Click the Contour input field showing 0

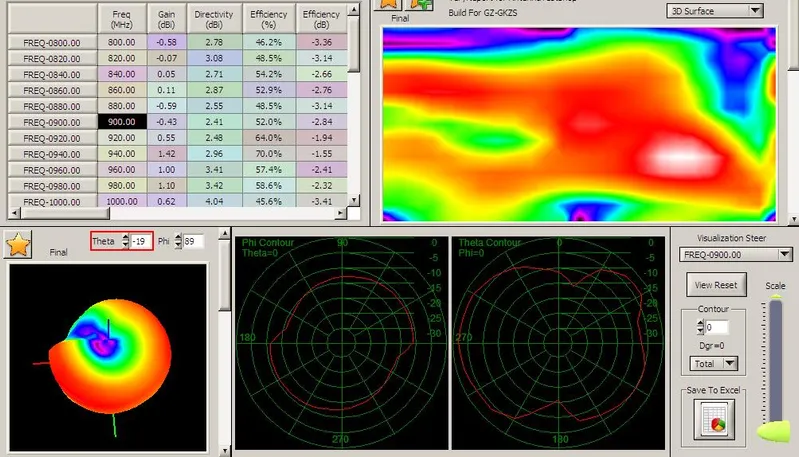point(717,327)
